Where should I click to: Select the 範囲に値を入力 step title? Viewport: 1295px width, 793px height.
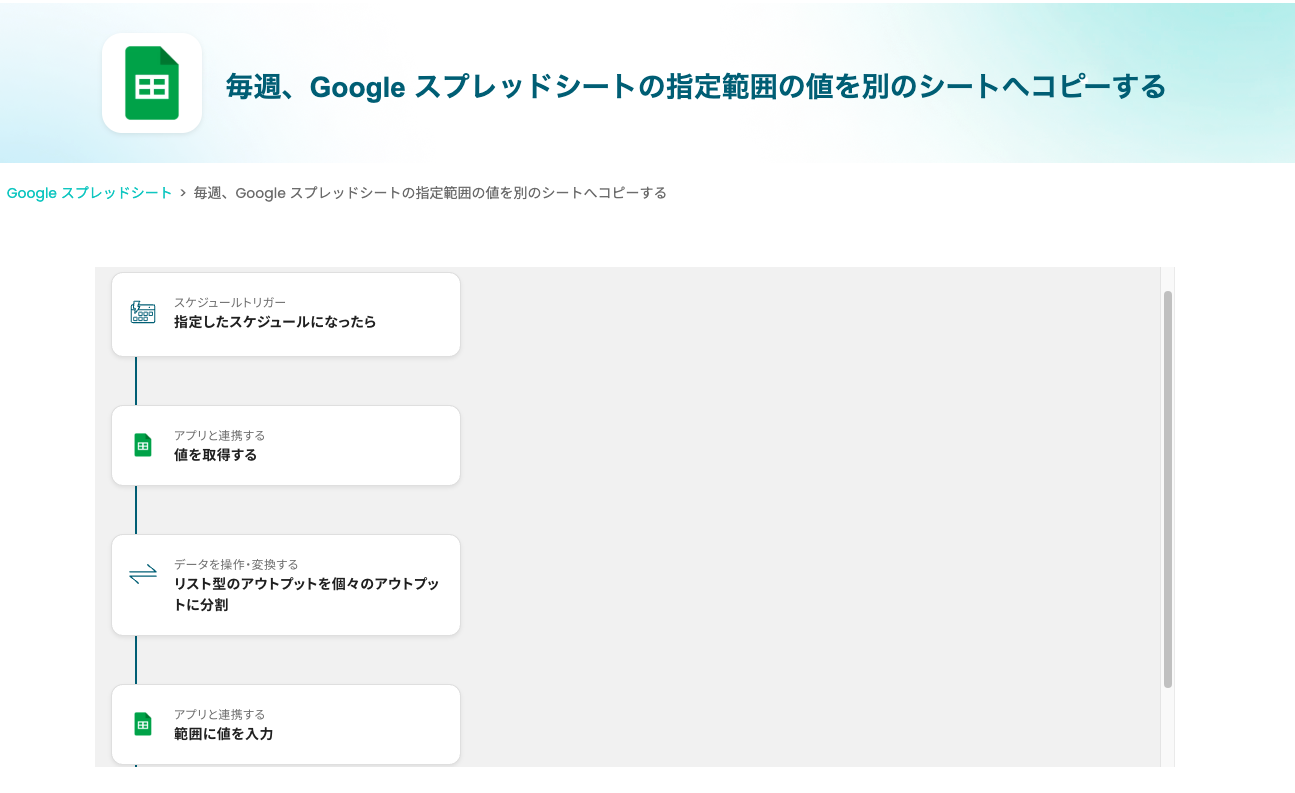click(223, 734)
